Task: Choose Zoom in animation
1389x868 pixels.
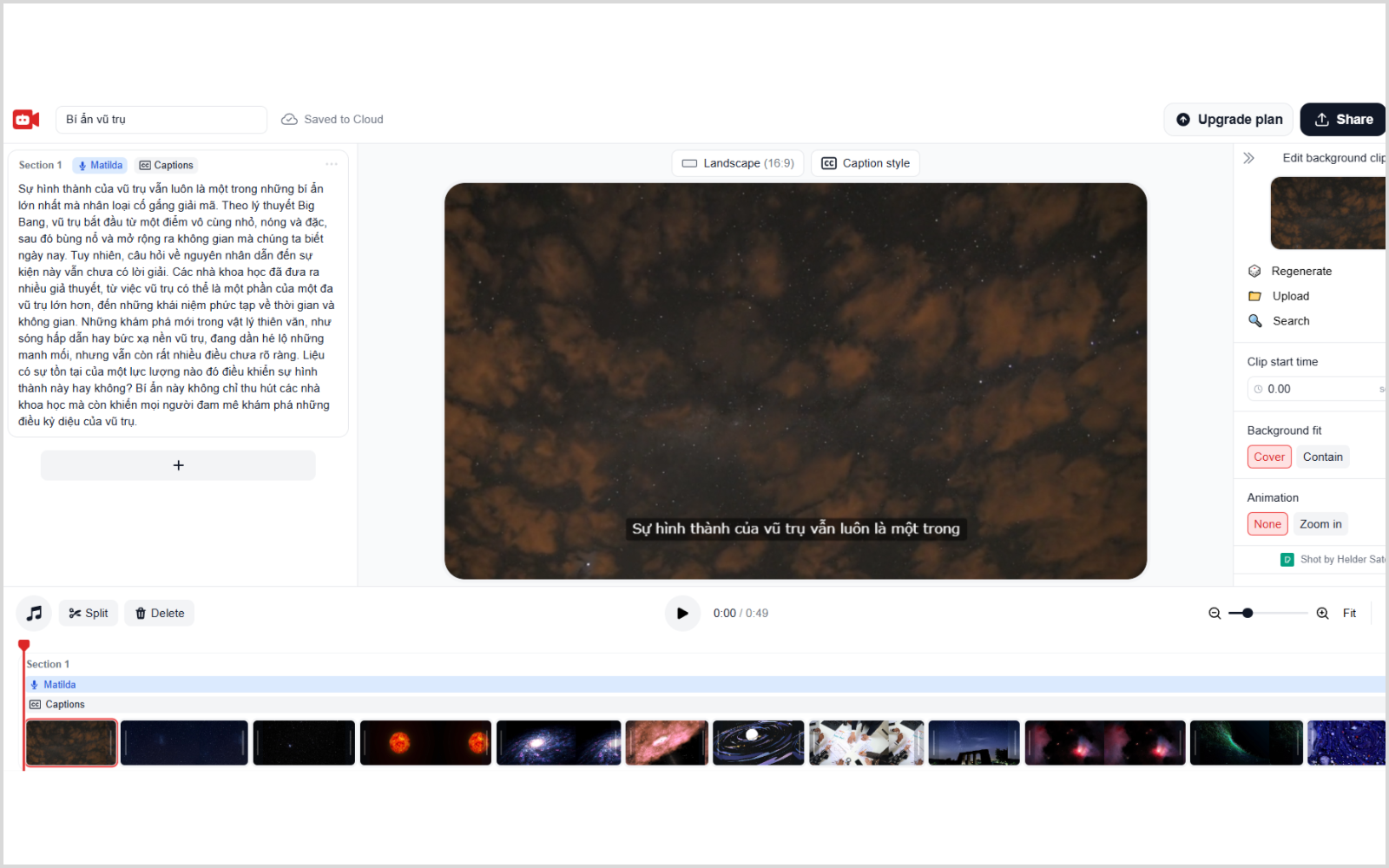Action: pos(1320,524)
